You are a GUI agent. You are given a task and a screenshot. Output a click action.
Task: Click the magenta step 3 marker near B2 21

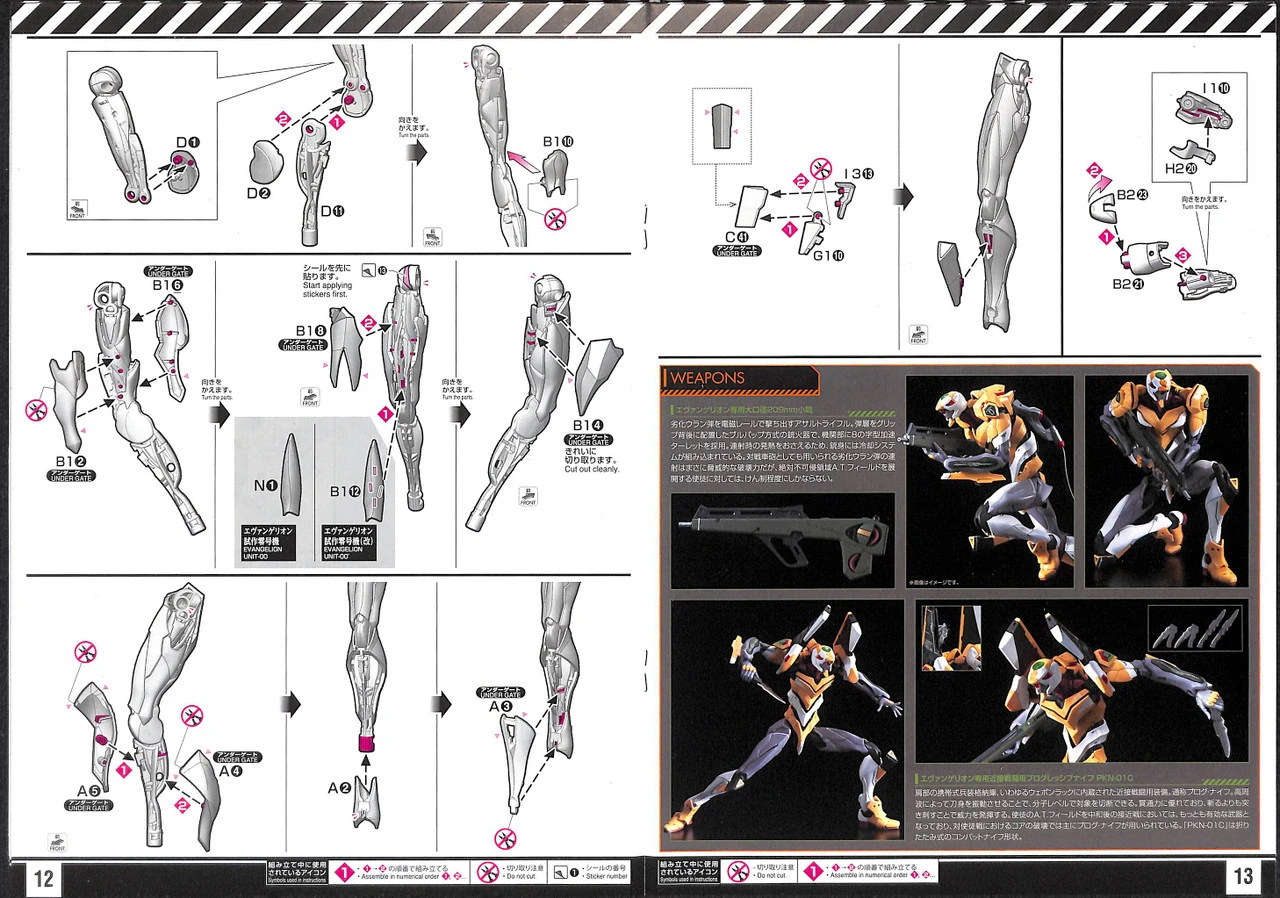(x=1182, y=257)
